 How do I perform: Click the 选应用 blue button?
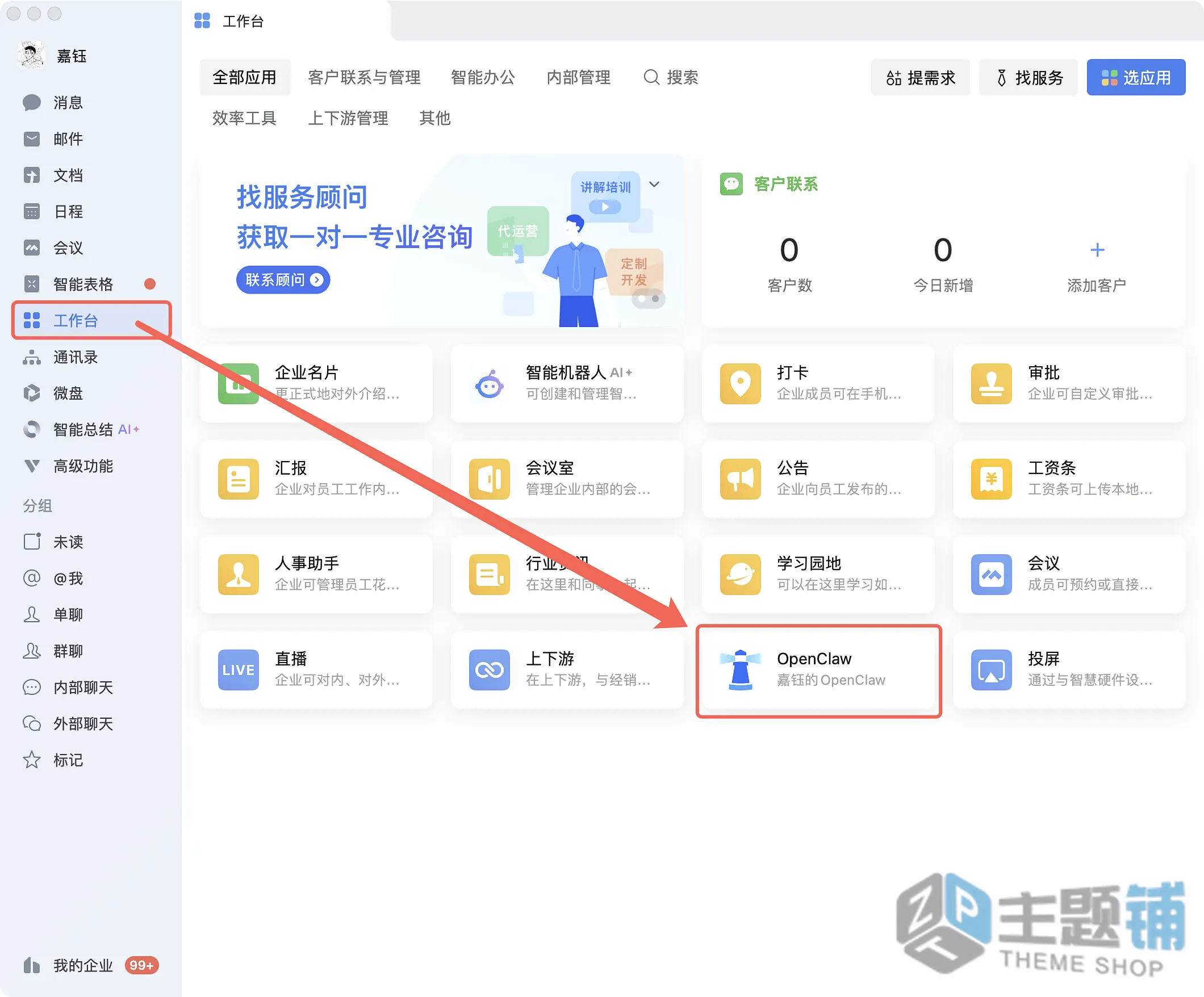[x=1136, y=77]
